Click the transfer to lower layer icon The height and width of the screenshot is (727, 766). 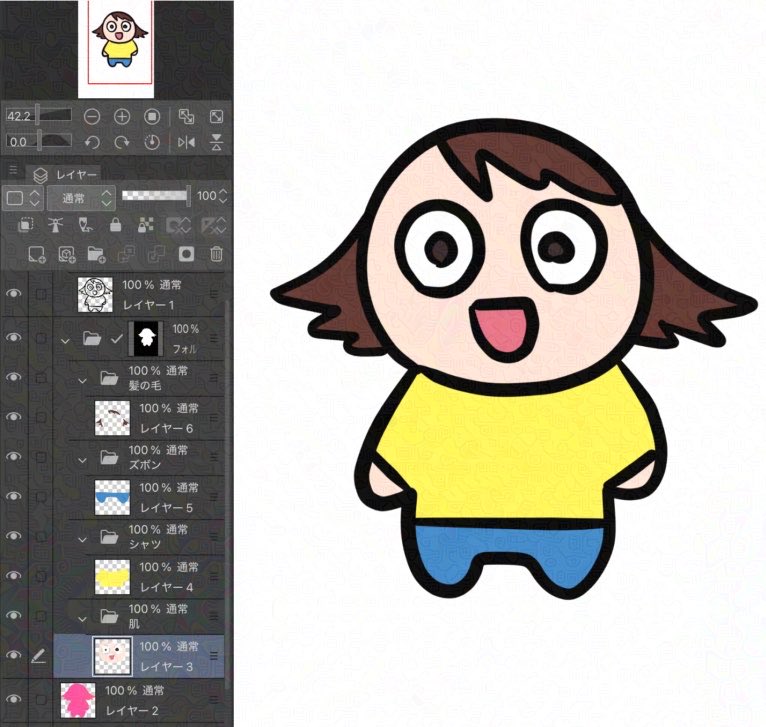[127, 254]
